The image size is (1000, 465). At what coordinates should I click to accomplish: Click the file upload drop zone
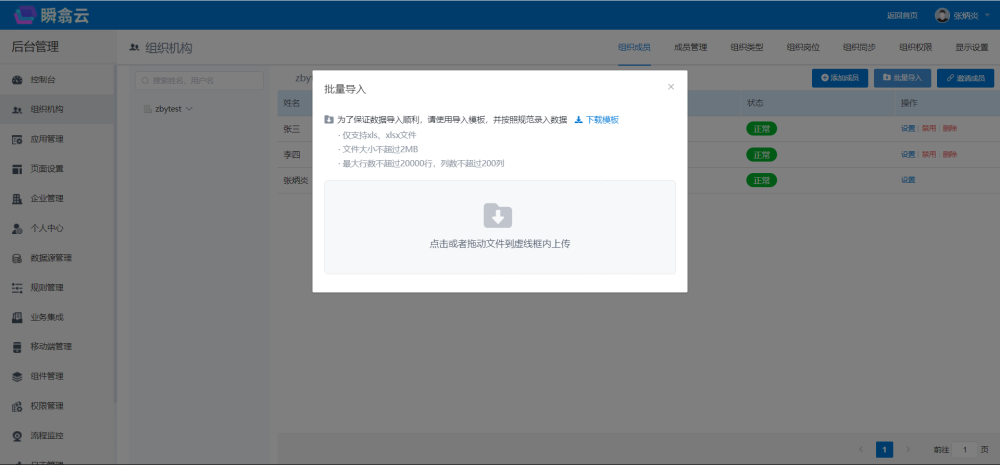coord(499,227)
